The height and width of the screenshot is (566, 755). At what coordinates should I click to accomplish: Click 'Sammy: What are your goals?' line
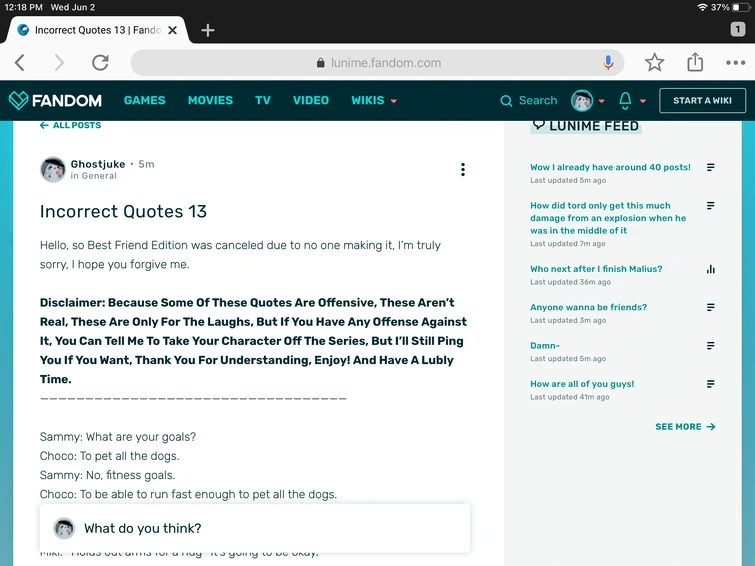(117, 437)
